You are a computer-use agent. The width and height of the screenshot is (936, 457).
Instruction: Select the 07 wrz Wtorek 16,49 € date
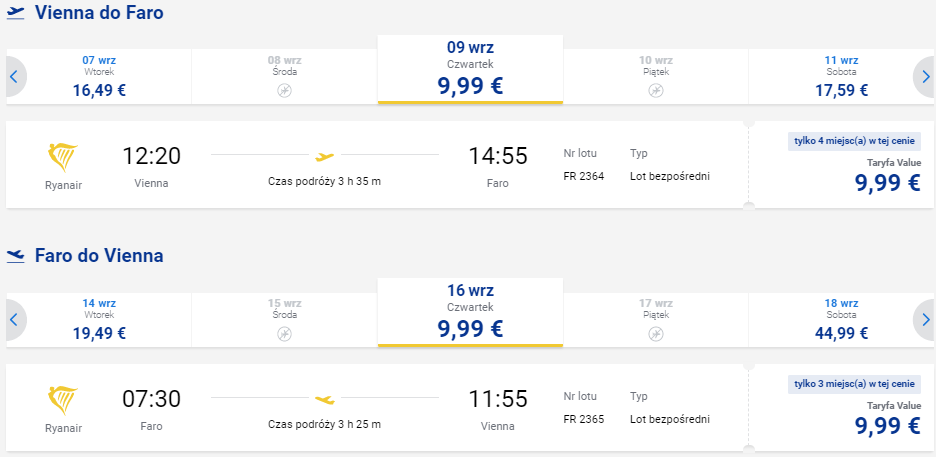click(x=99, y=76)
